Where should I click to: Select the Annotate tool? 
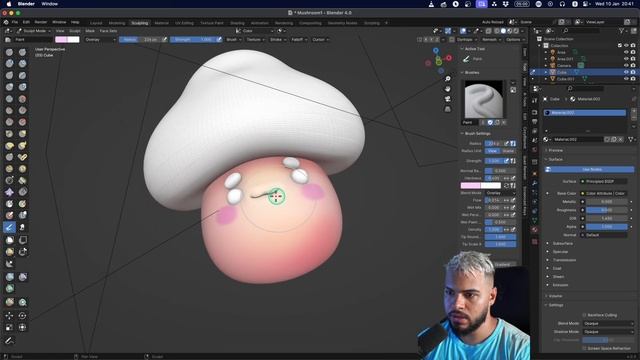point(9,340)
